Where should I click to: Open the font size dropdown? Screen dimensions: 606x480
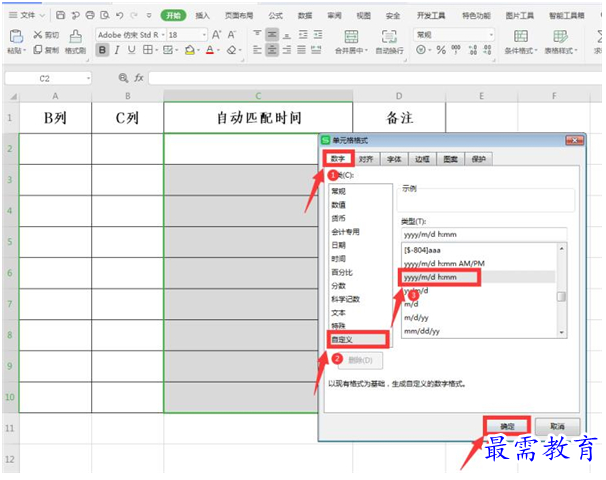204,35
